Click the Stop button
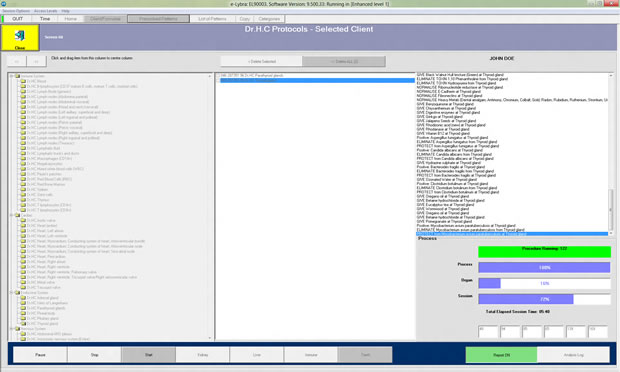The image size is (620, 372). 94,355
